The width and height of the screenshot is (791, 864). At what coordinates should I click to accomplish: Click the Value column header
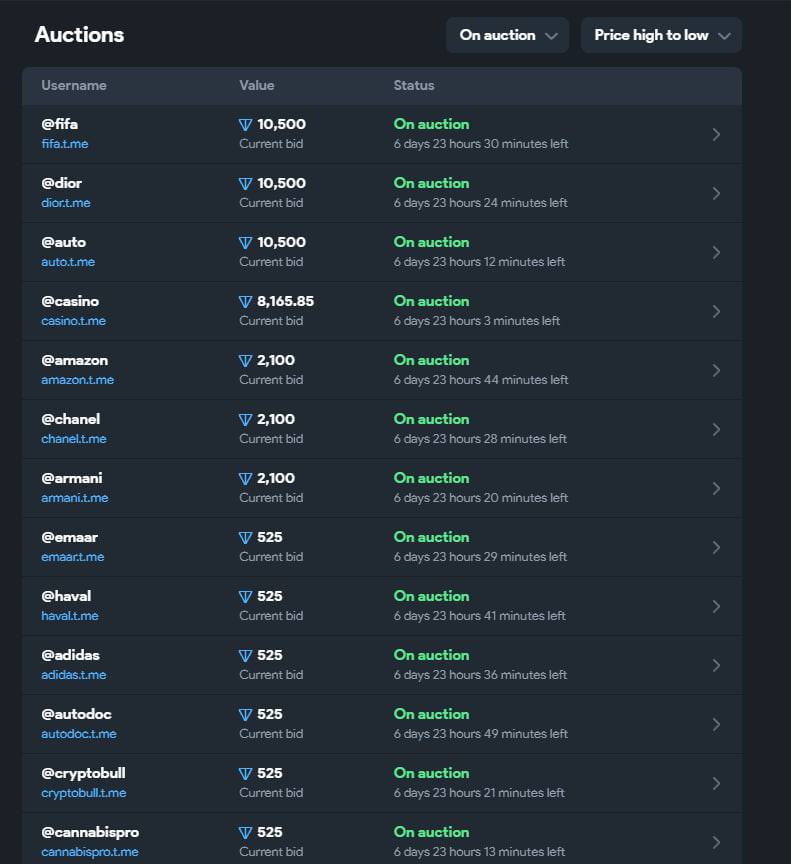pos(257,86)
